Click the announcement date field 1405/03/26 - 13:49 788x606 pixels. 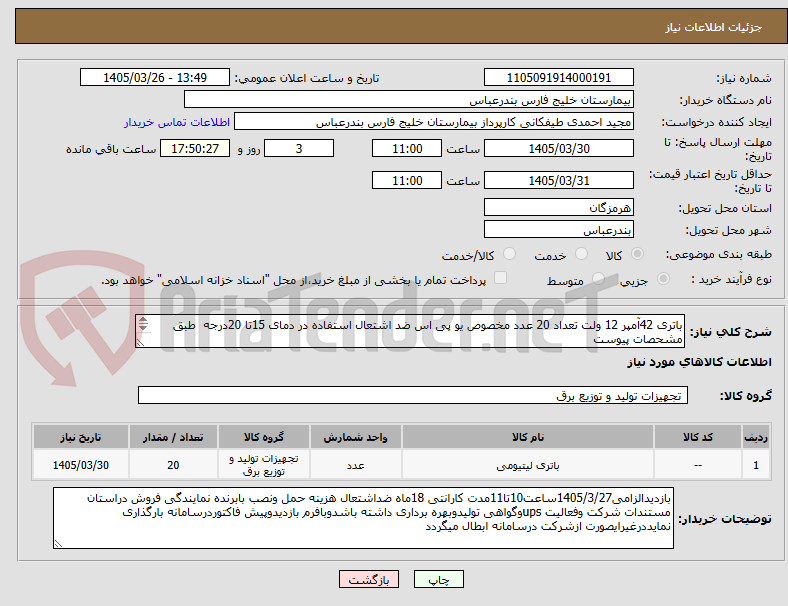[x=155, y=78]
